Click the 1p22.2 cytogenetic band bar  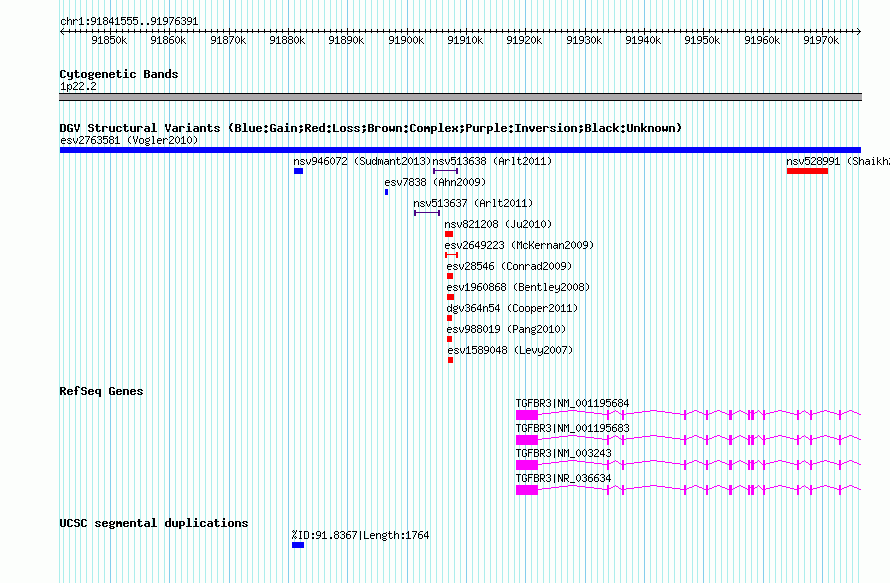pos(460,97)
